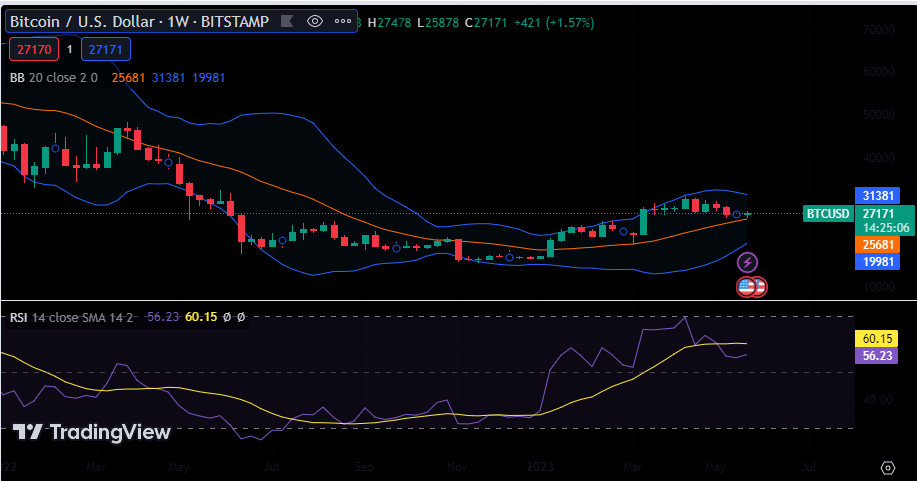
Task: Open chart settings hexagon gear icon
Action: click(887, 467)
